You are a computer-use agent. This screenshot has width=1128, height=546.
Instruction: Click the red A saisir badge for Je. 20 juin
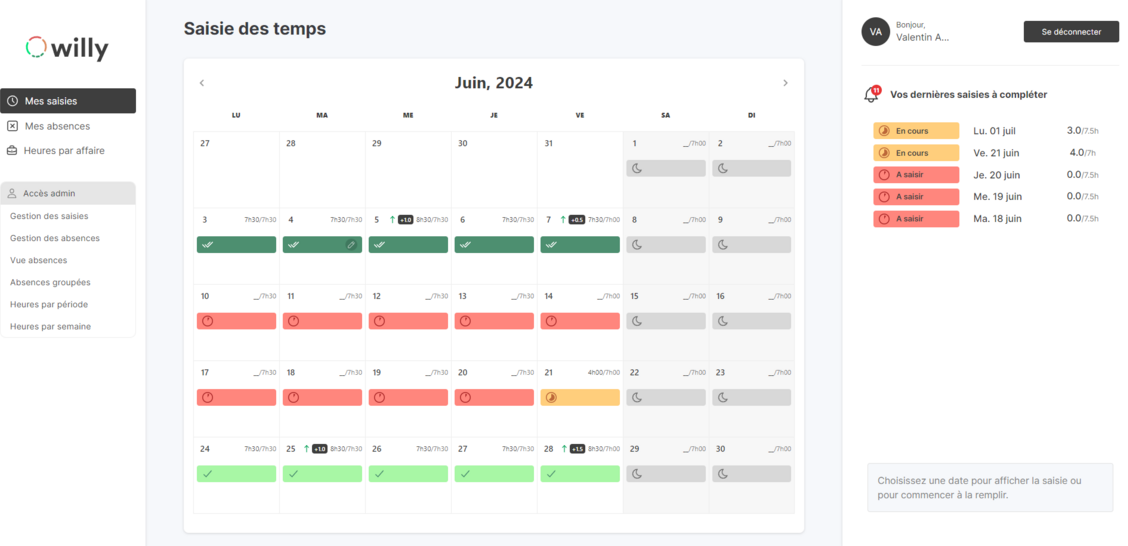(916, 175)
